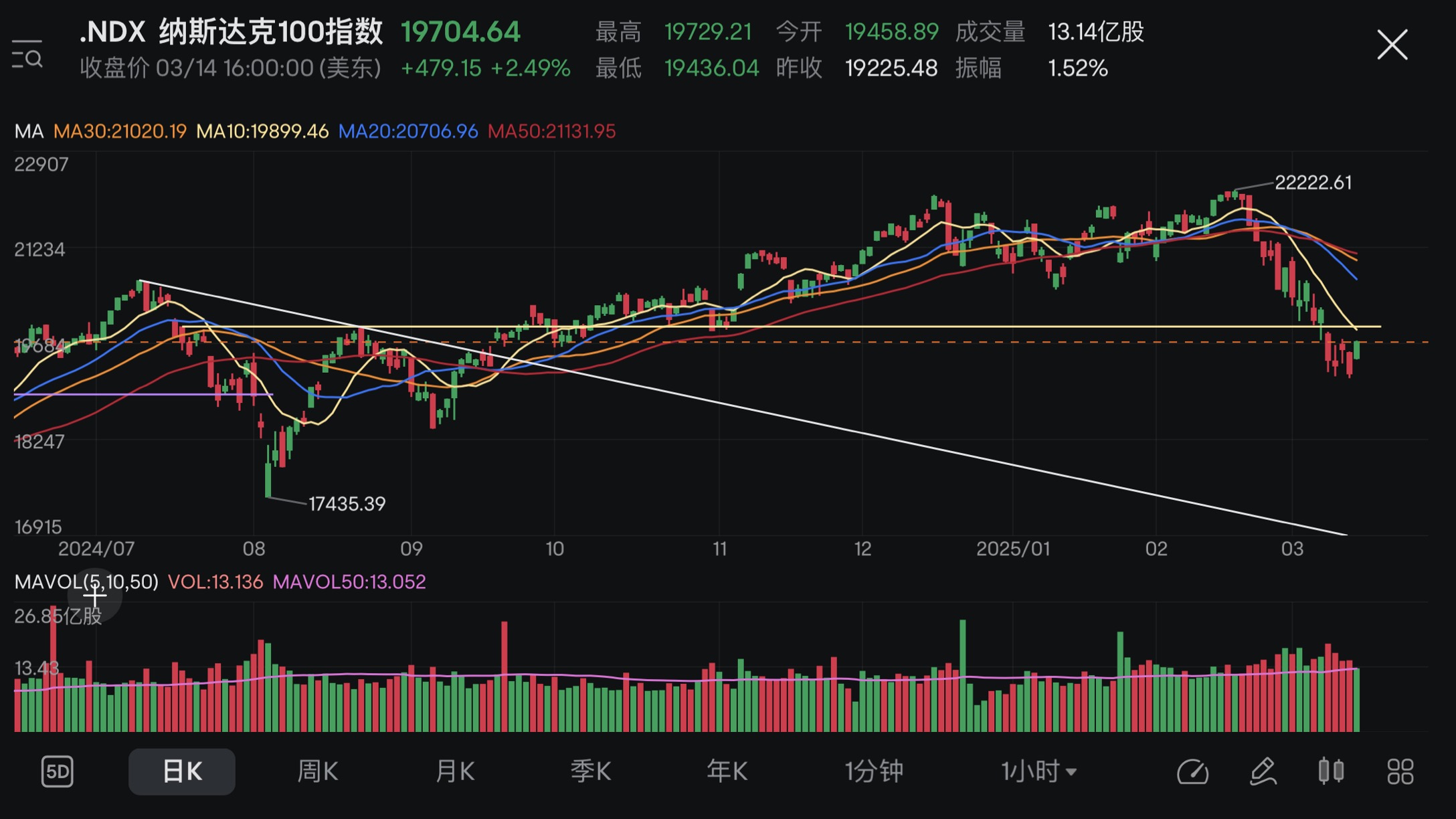1456x819 pixels.
Task: Select the 周K weekly chart tab
Action: 318,771
